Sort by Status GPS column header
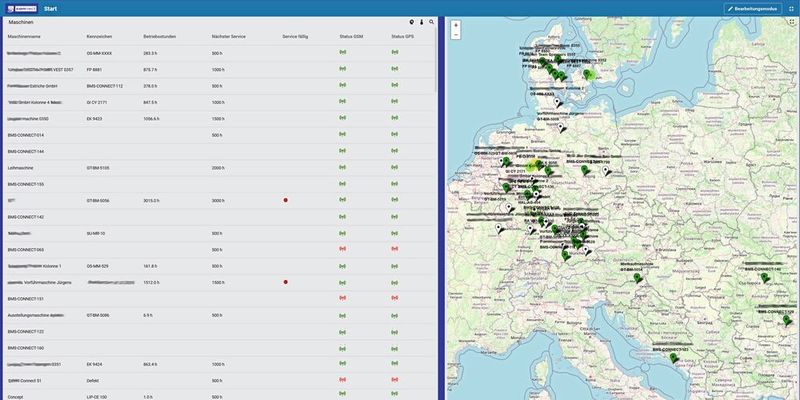 point(403,37)
